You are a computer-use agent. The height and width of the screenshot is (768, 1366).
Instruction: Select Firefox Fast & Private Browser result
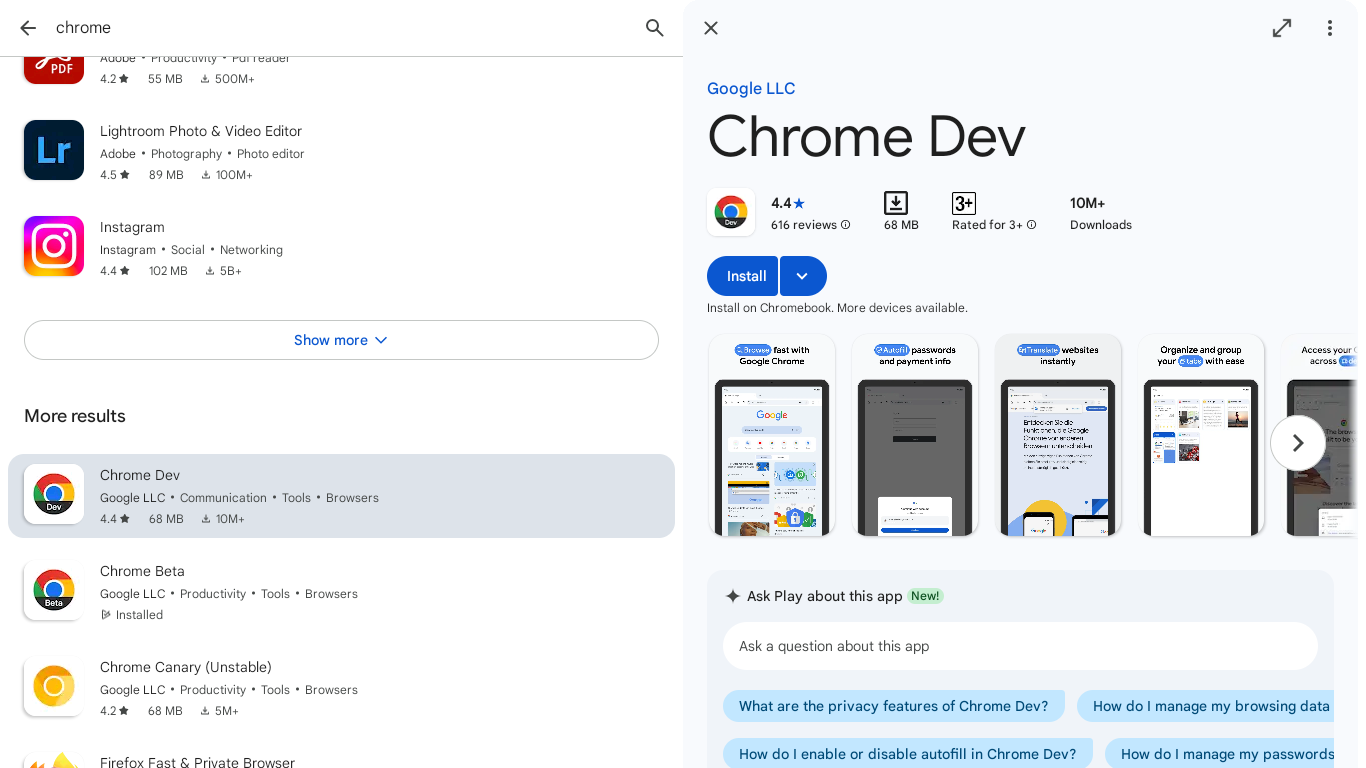coord(197,762)
